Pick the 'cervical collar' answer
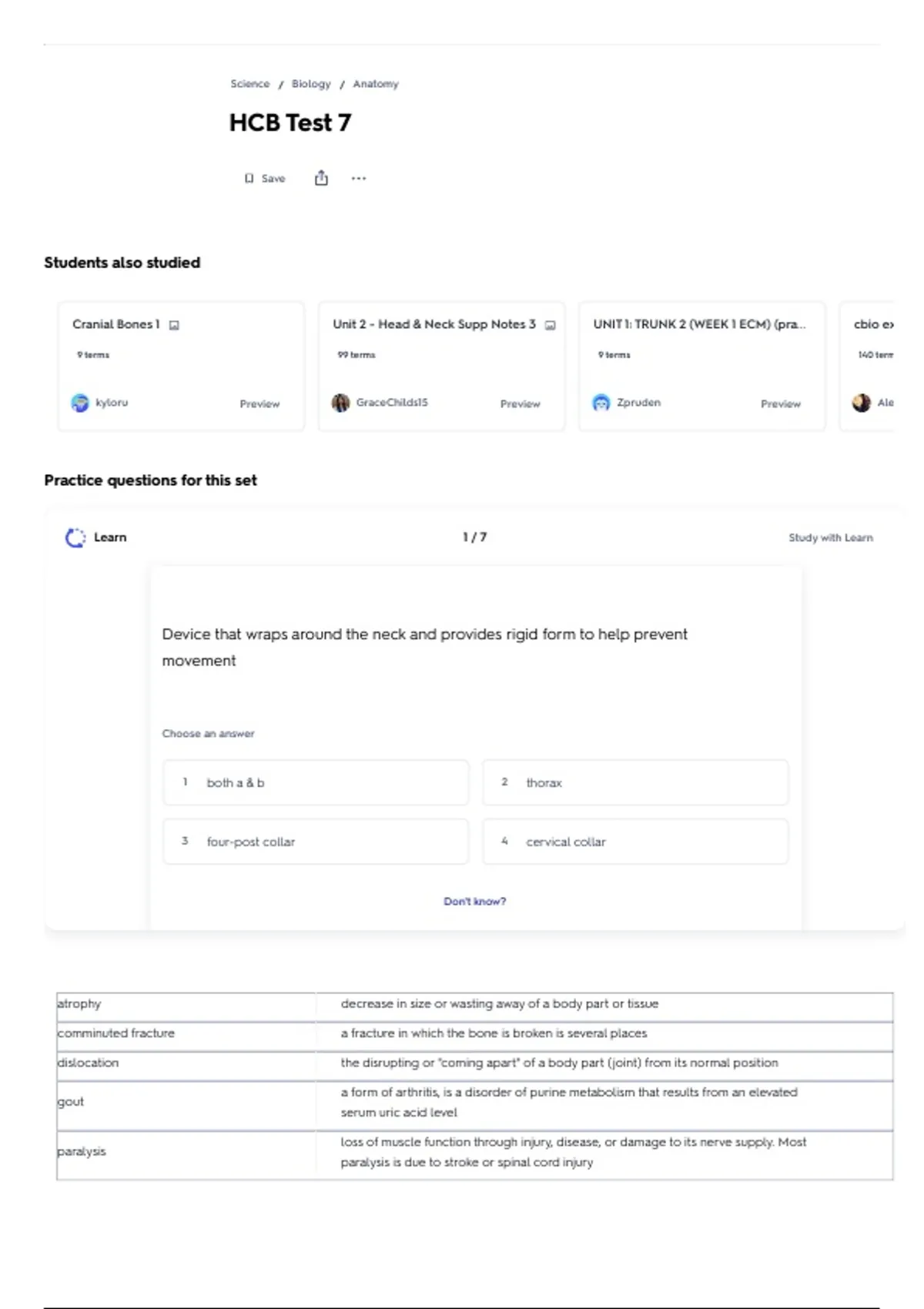The width and height of the screenshot is (924, 1309). (x=635, y=842)
